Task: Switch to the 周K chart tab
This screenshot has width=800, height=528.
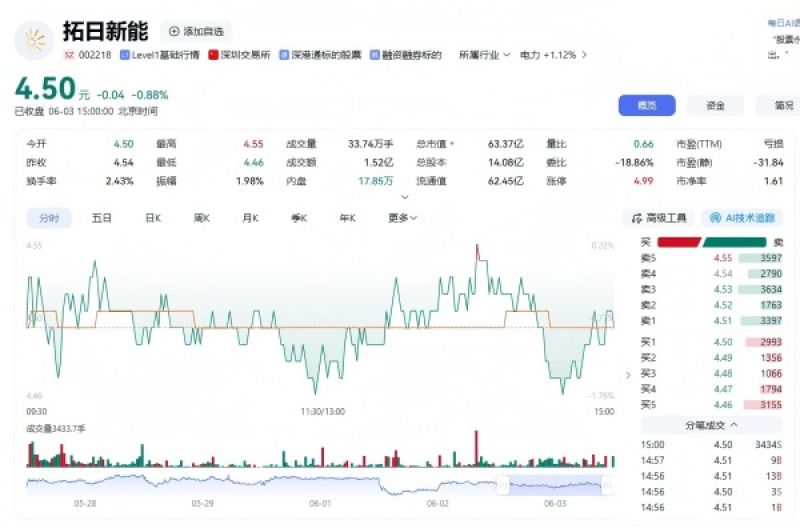Action: tap(202, 218)
